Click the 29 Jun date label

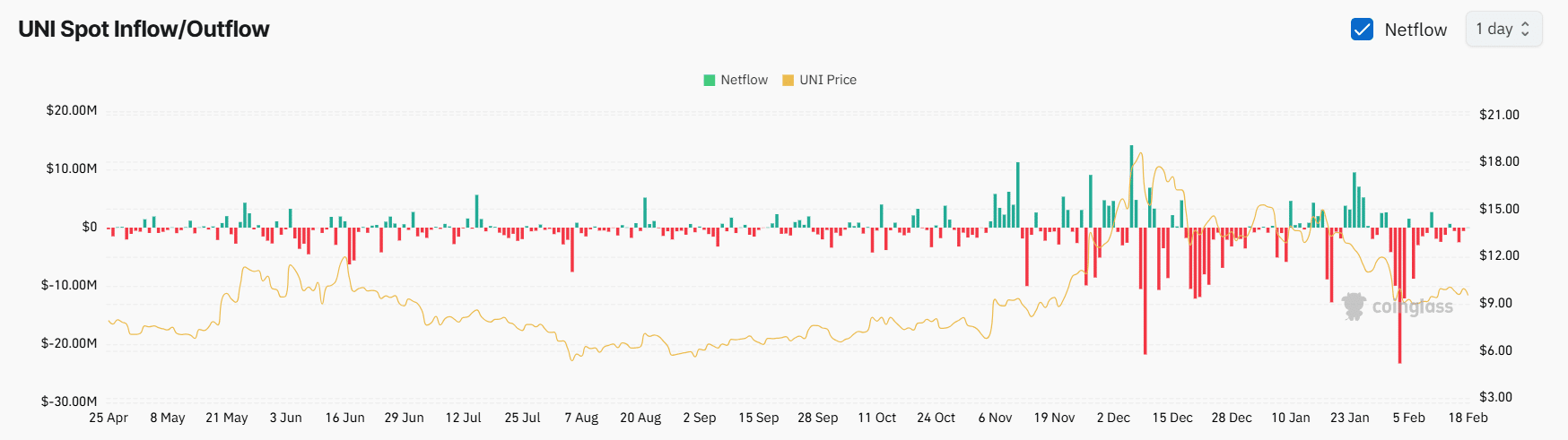click(x=405, y=418)
